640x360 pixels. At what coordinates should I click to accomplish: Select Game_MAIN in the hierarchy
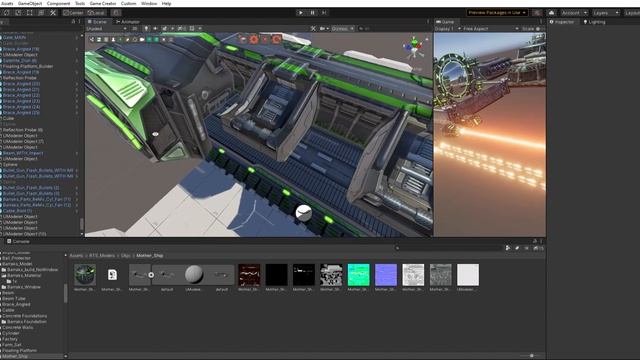pos(14,37)
